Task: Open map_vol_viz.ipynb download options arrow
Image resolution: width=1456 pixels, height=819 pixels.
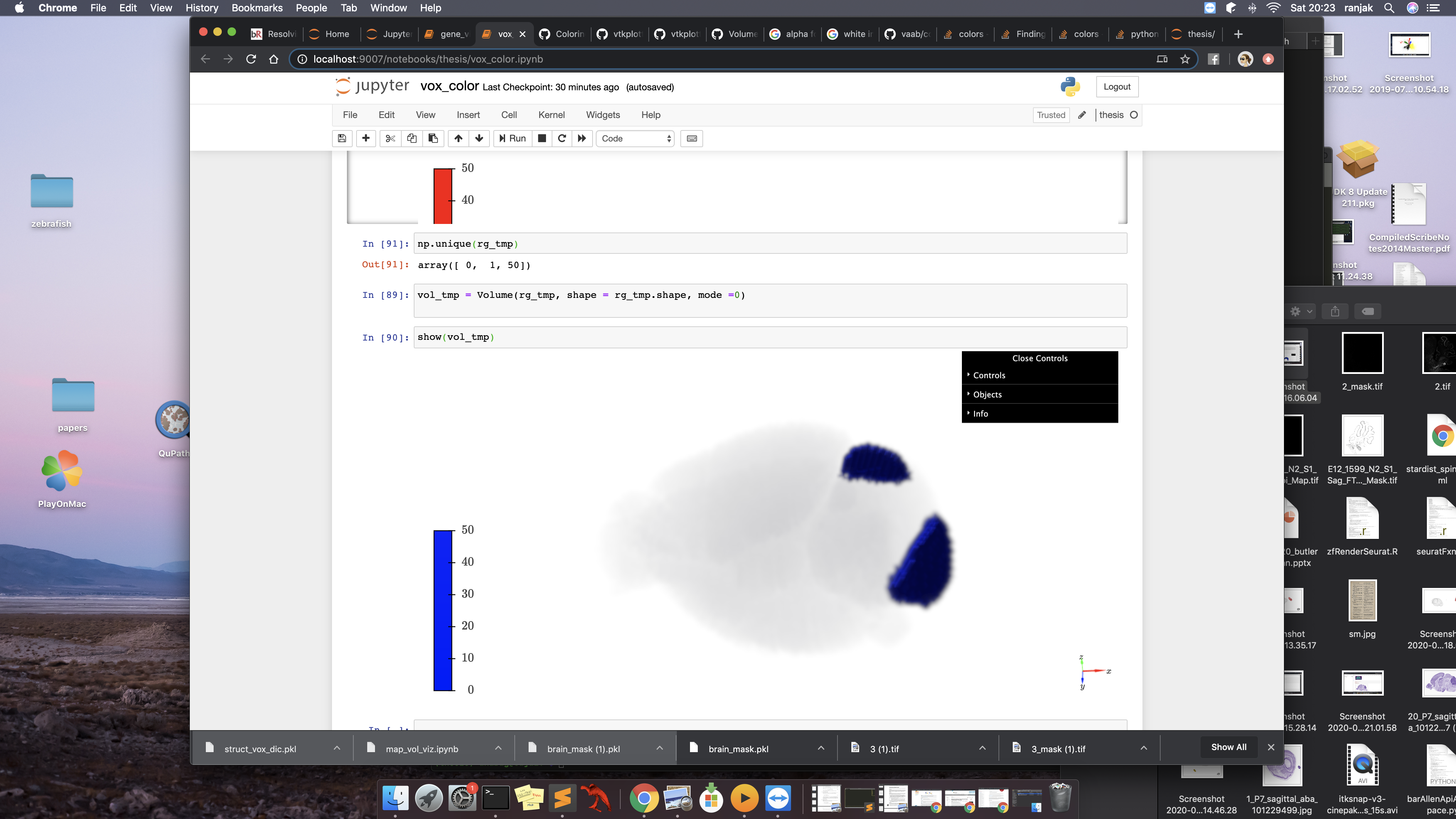Action: [x=498, y=748]
